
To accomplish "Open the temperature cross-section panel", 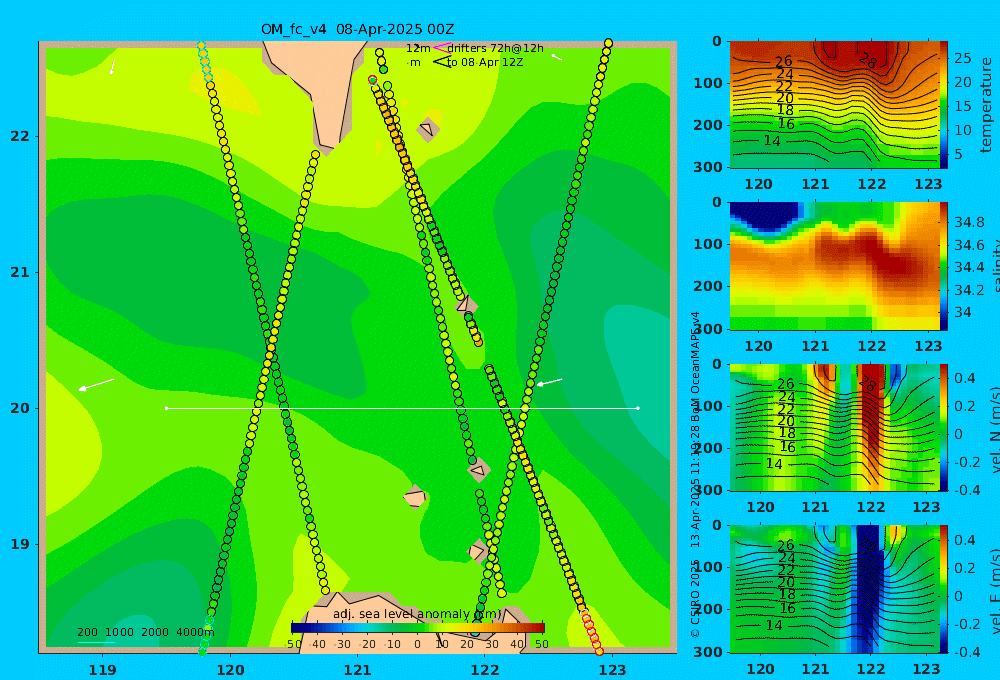I will [834, 105].
